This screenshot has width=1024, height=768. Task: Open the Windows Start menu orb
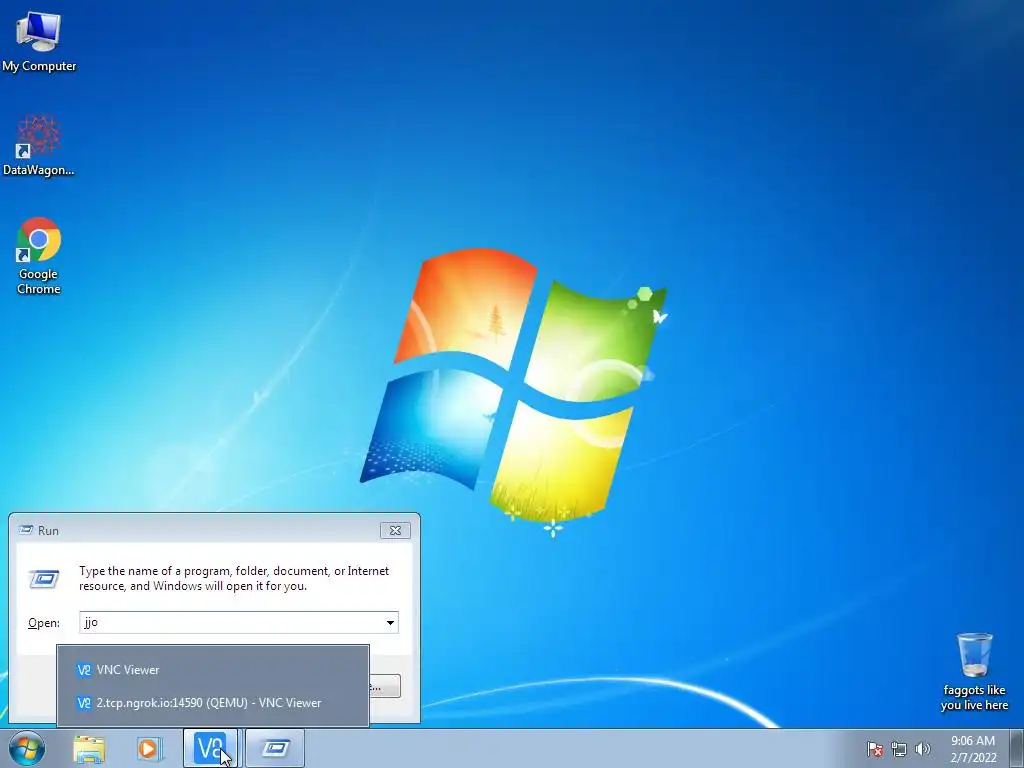pyautogui.click(x=27, y=748)
